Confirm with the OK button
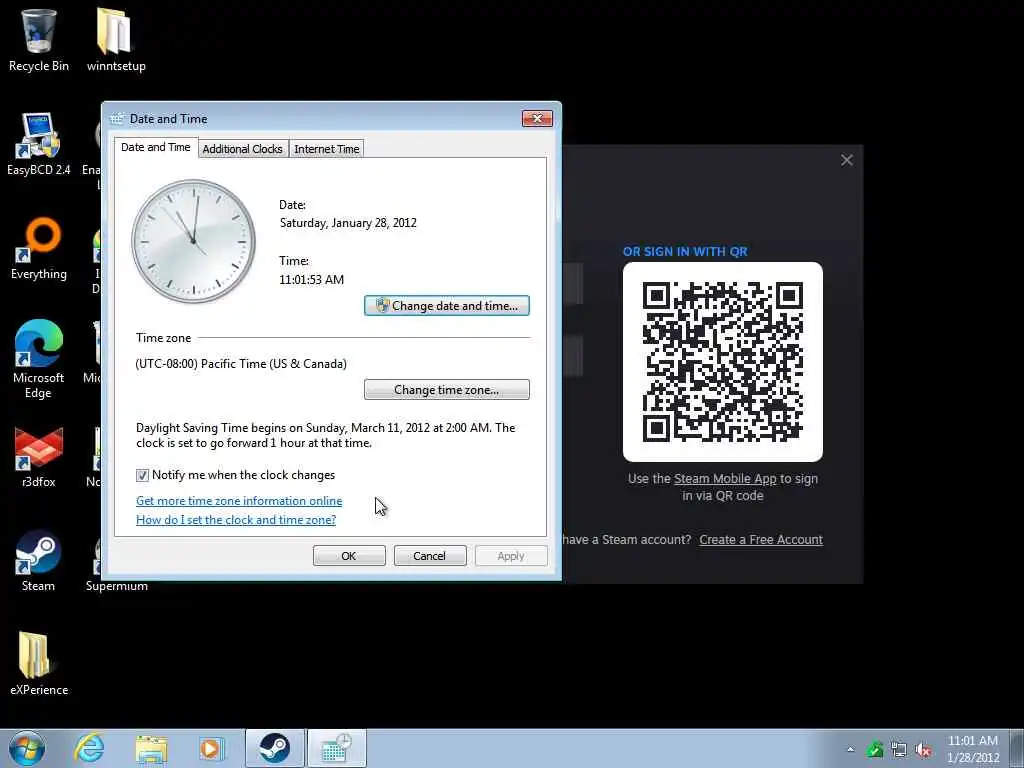The height and width of the screenshot is (768, 1024). [x=349, y=556]
